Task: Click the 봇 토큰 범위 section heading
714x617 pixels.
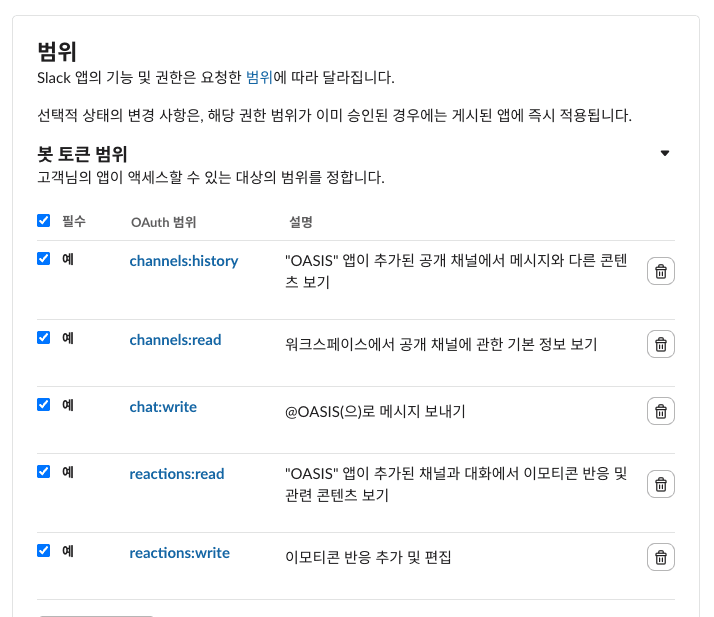Action: tap(82, 154)
